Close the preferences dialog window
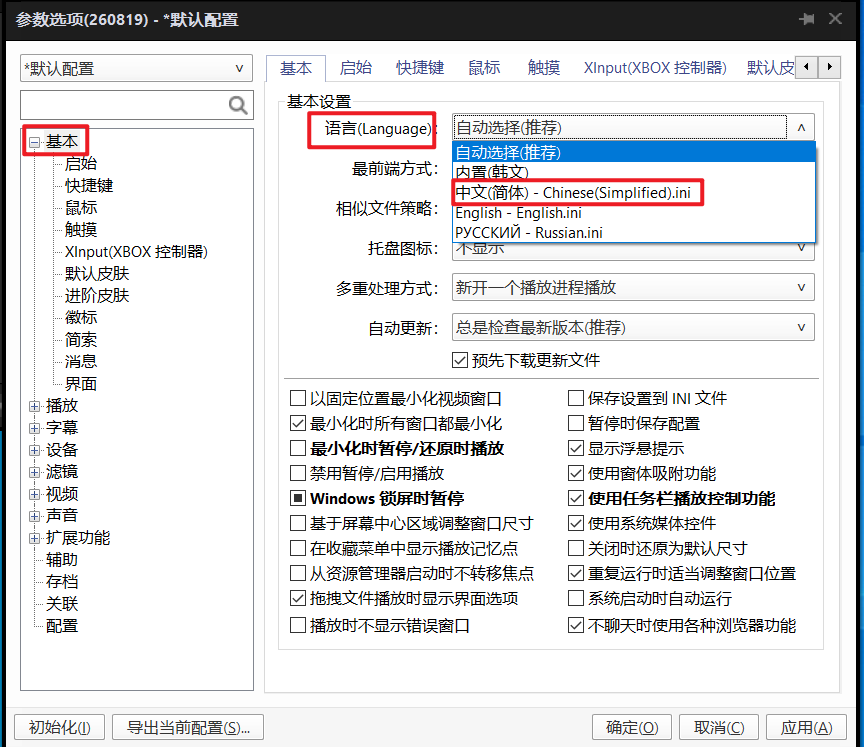The height and width of the screenshot is (747, 864). [x=835, y=19]
